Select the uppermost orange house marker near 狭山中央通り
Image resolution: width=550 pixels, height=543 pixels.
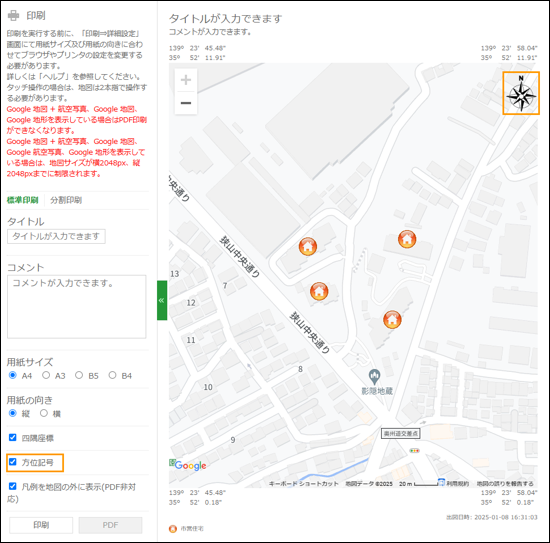308,246
